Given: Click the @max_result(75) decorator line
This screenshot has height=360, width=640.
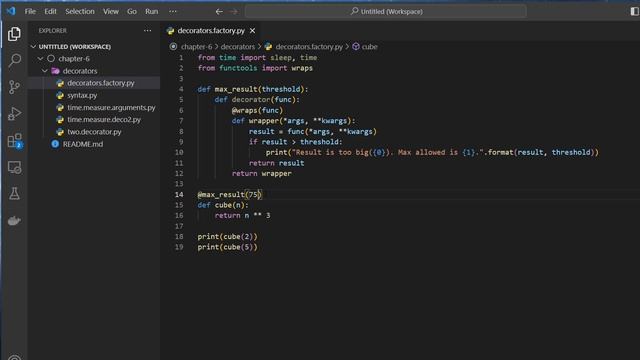Looking at the screenshot, I should [229, 195].
